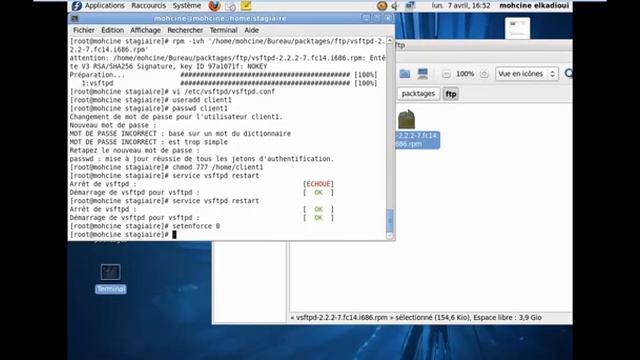Image resolution: width=640 pixels, height=360 pixels.
Task: Click the orange update notifier tray icon
Action: (x=382, y=6)
